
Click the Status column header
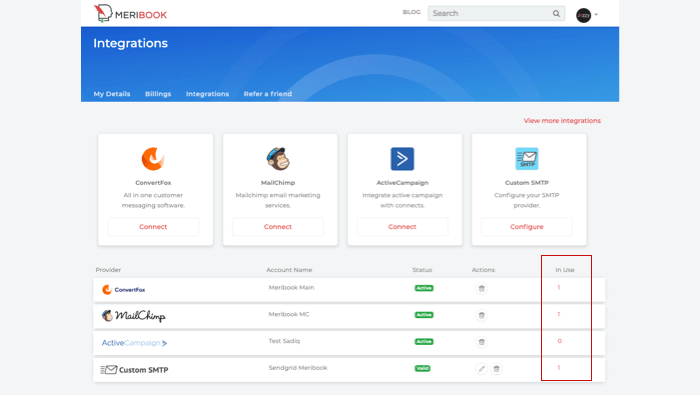point(422,270)
